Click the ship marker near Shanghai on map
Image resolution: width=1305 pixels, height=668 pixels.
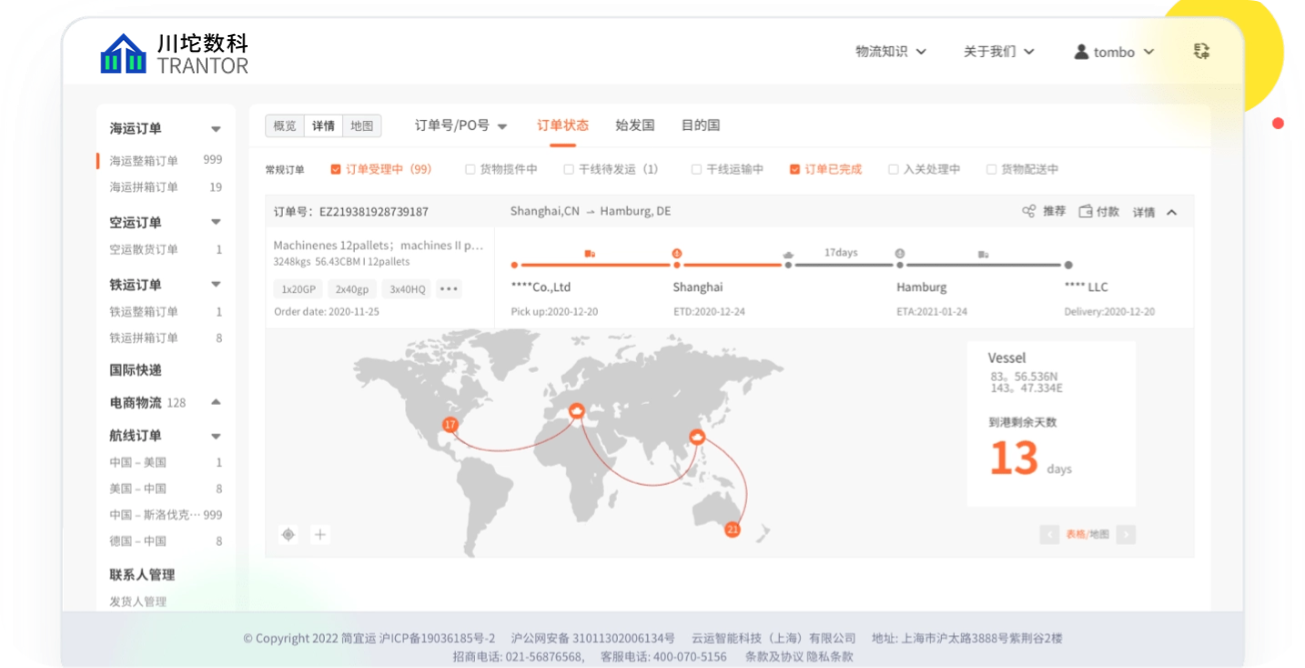coord(697,436)
